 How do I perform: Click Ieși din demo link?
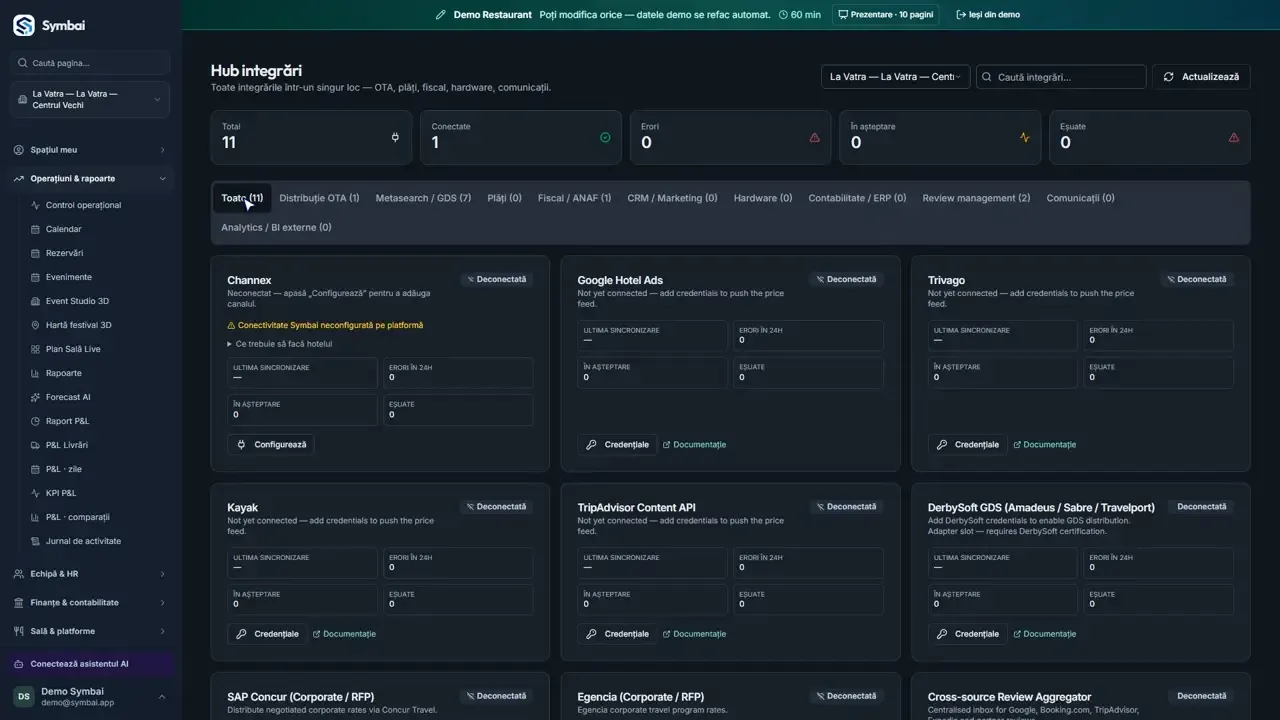(x=988, y=15)
